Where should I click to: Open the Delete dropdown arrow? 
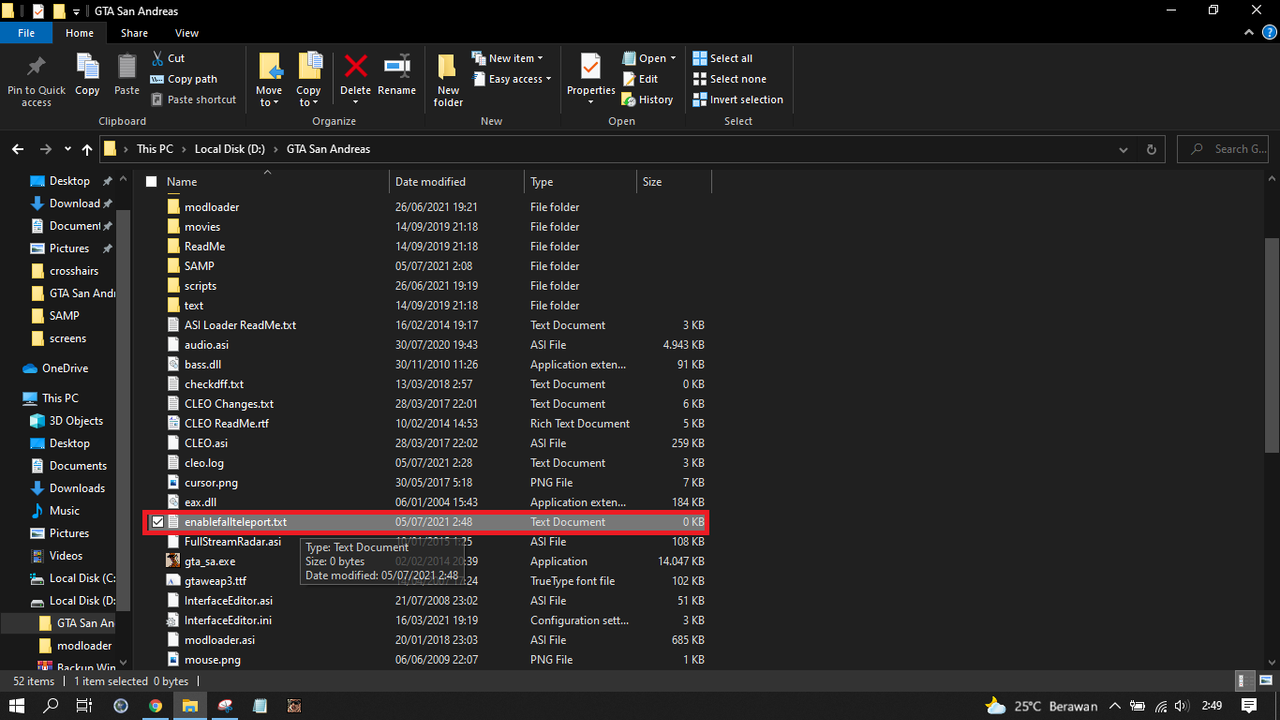(x=355, y=102)
